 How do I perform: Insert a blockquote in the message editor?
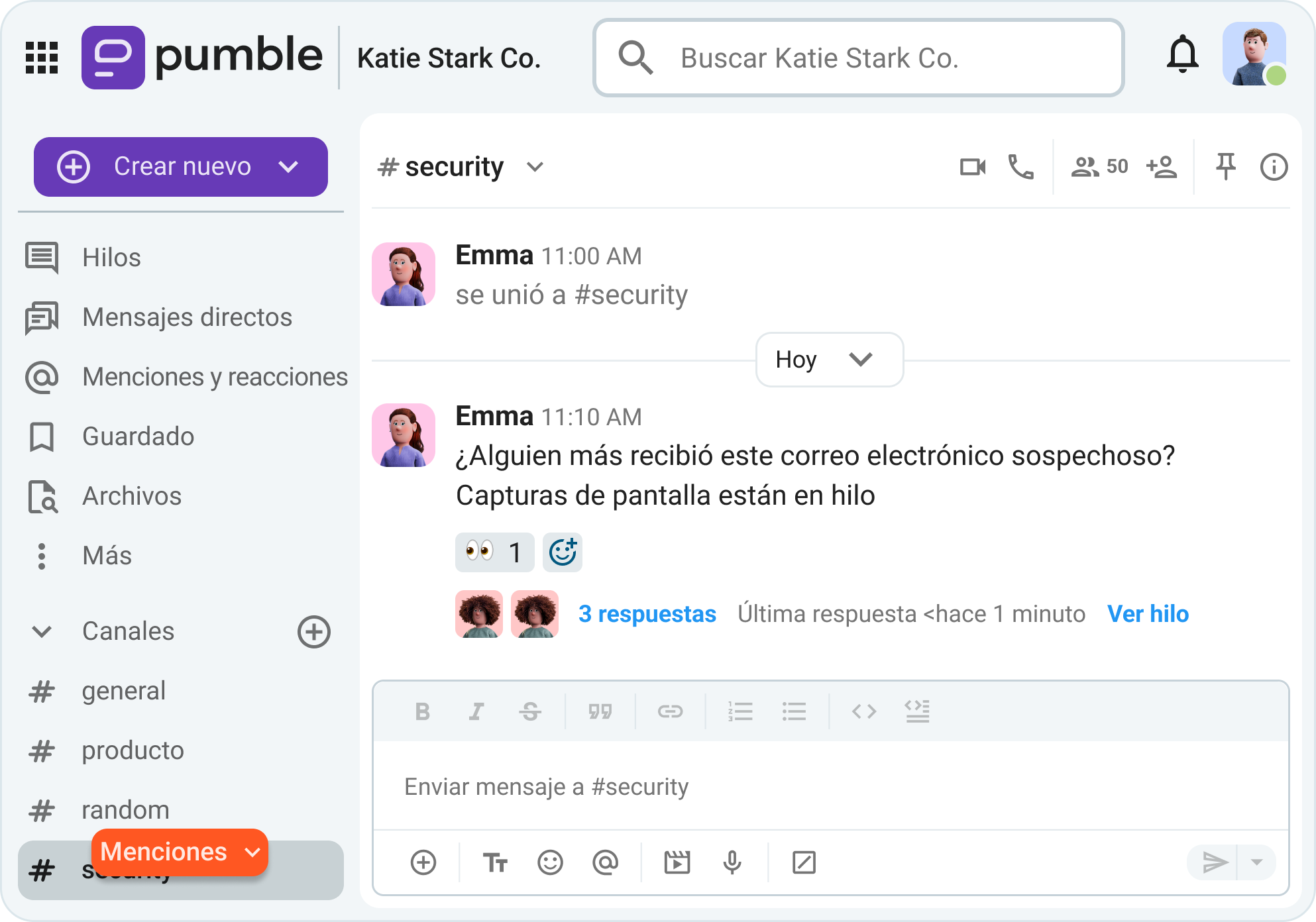pos(600,711)
